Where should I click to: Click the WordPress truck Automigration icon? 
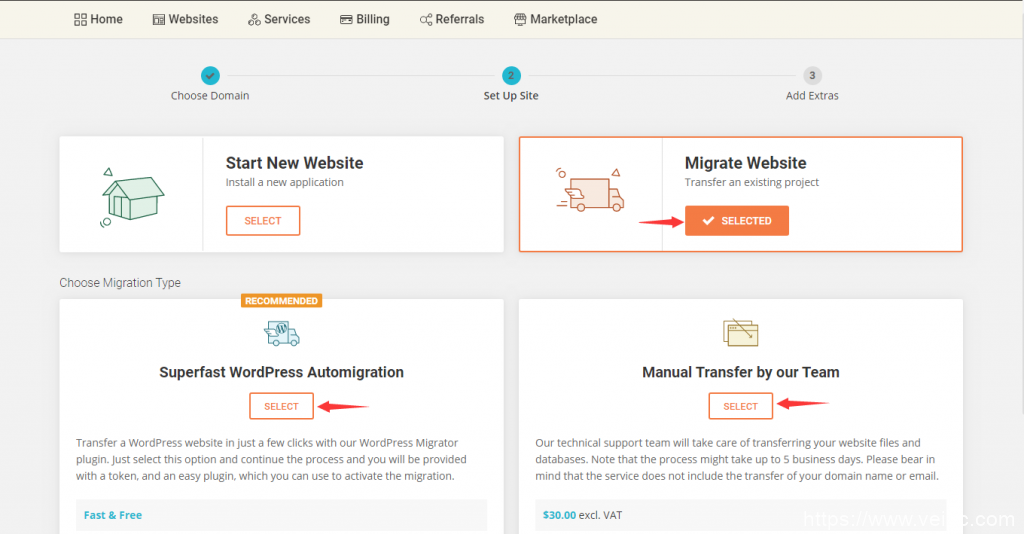pyautogui.click(x=281, y=333)
